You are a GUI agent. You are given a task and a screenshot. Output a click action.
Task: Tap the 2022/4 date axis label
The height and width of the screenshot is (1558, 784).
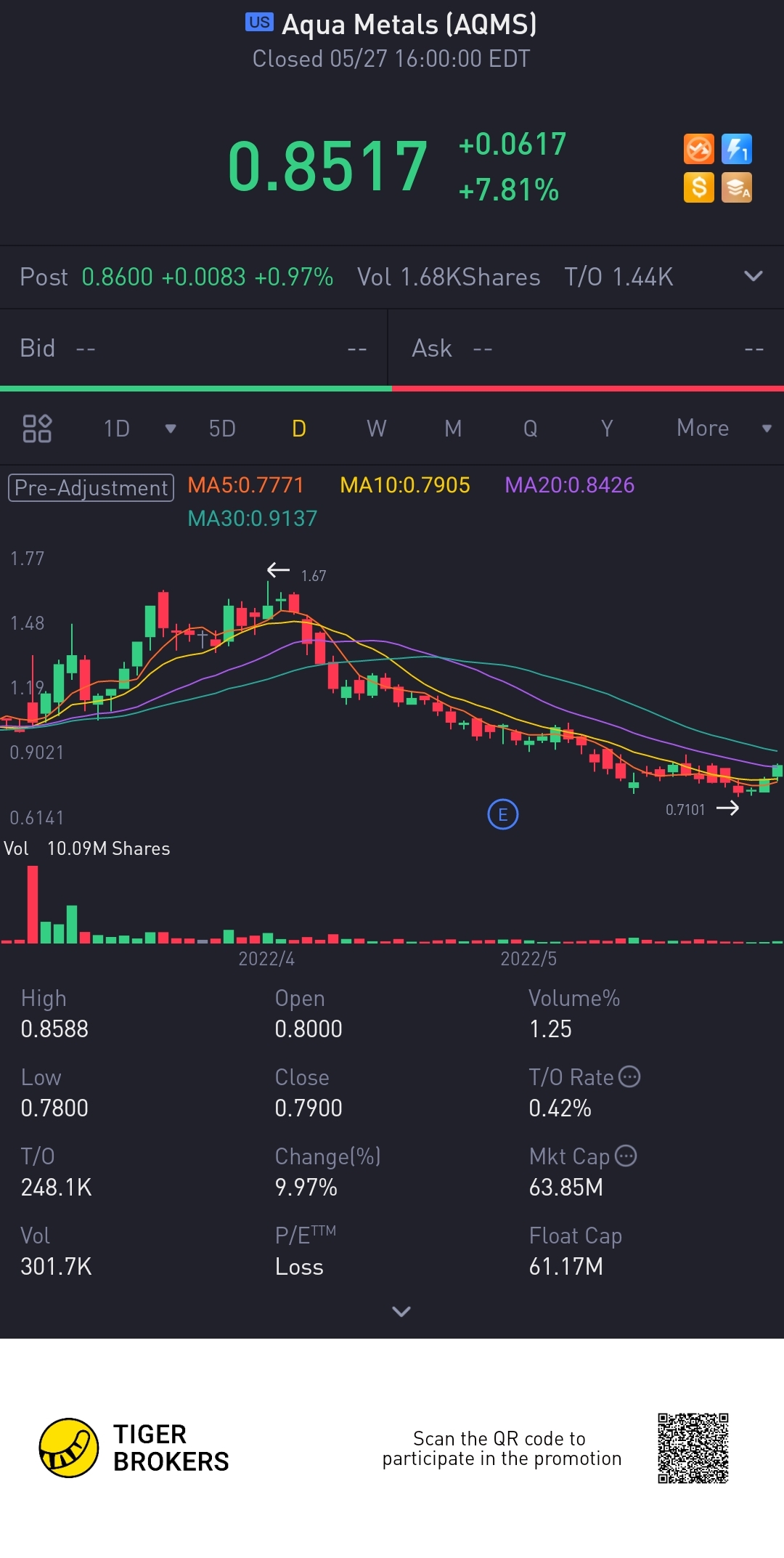[x=266, y=959]
